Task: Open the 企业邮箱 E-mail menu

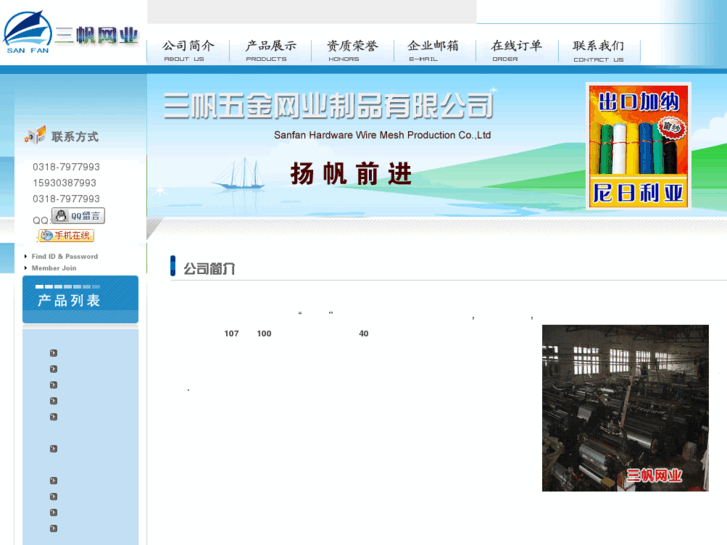Action: 434,51
